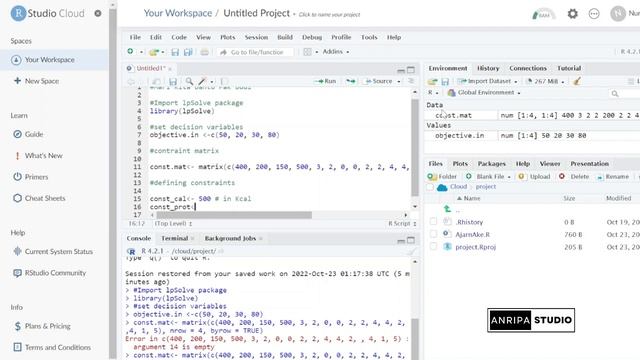Open Cheat Sheets in sidebar
Viewport: 640px width, 360px height.
coord(40,198)
